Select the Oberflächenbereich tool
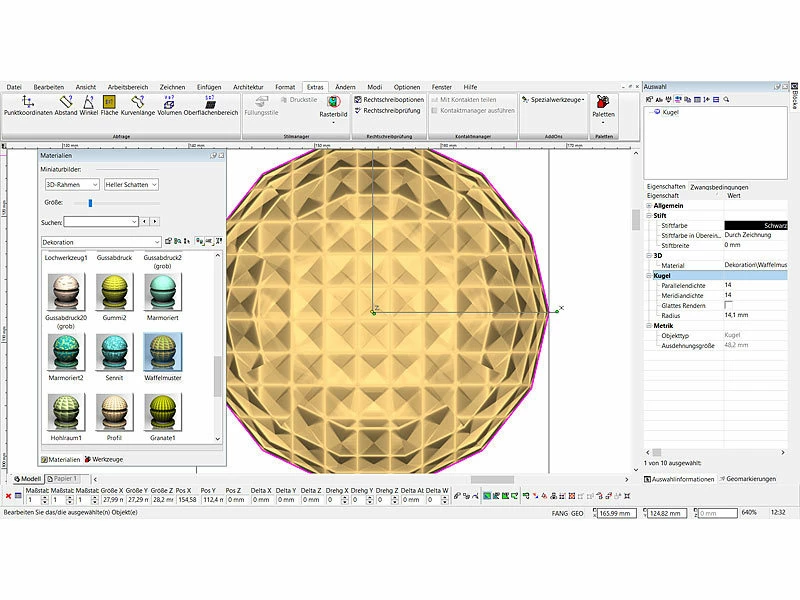 click(210, 102)
